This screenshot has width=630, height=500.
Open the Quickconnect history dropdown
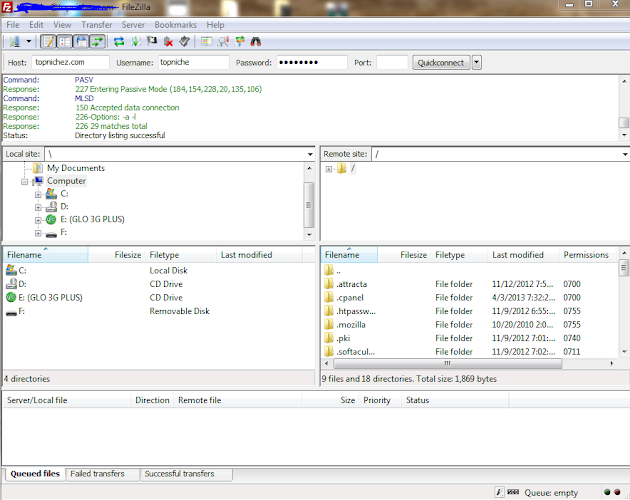tap(477, 63)
